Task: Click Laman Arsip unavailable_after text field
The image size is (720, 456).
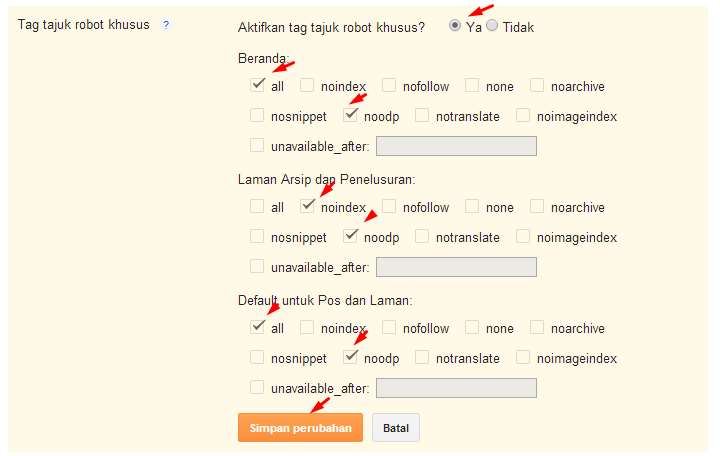Action: 456,267
